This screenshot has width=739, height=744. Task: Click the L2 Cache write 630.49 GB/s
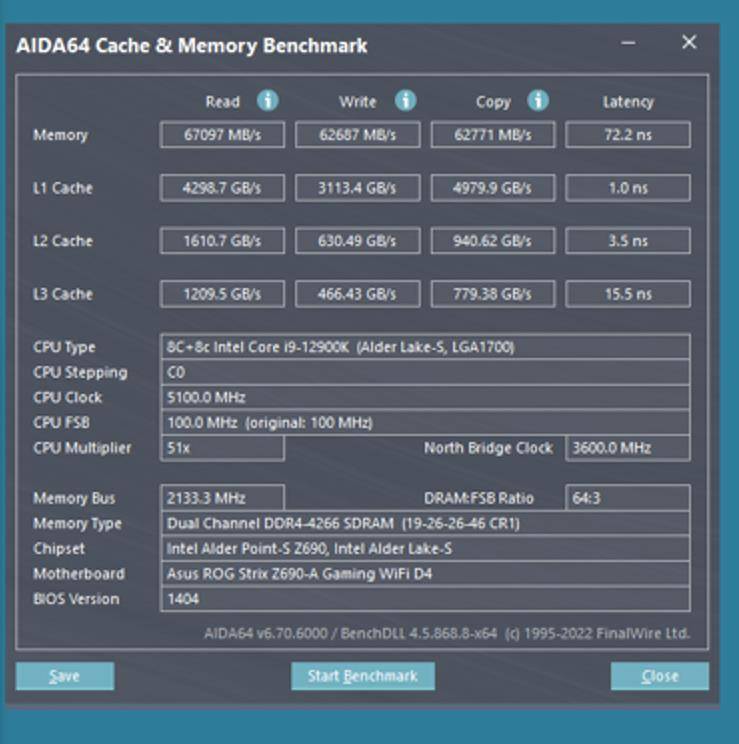pos(357,241)
